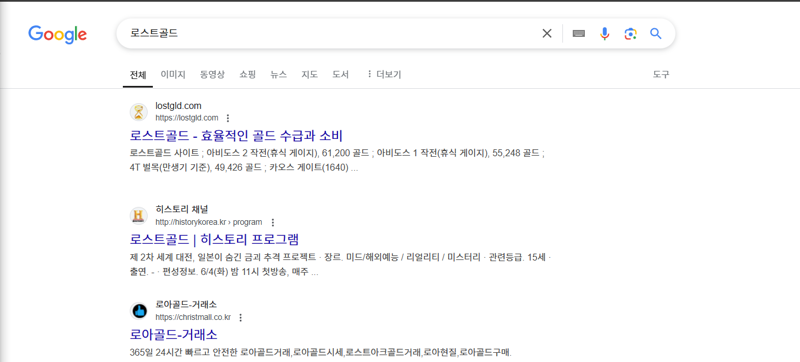Click the 로아골드-거래소 site name above URL

186,304
